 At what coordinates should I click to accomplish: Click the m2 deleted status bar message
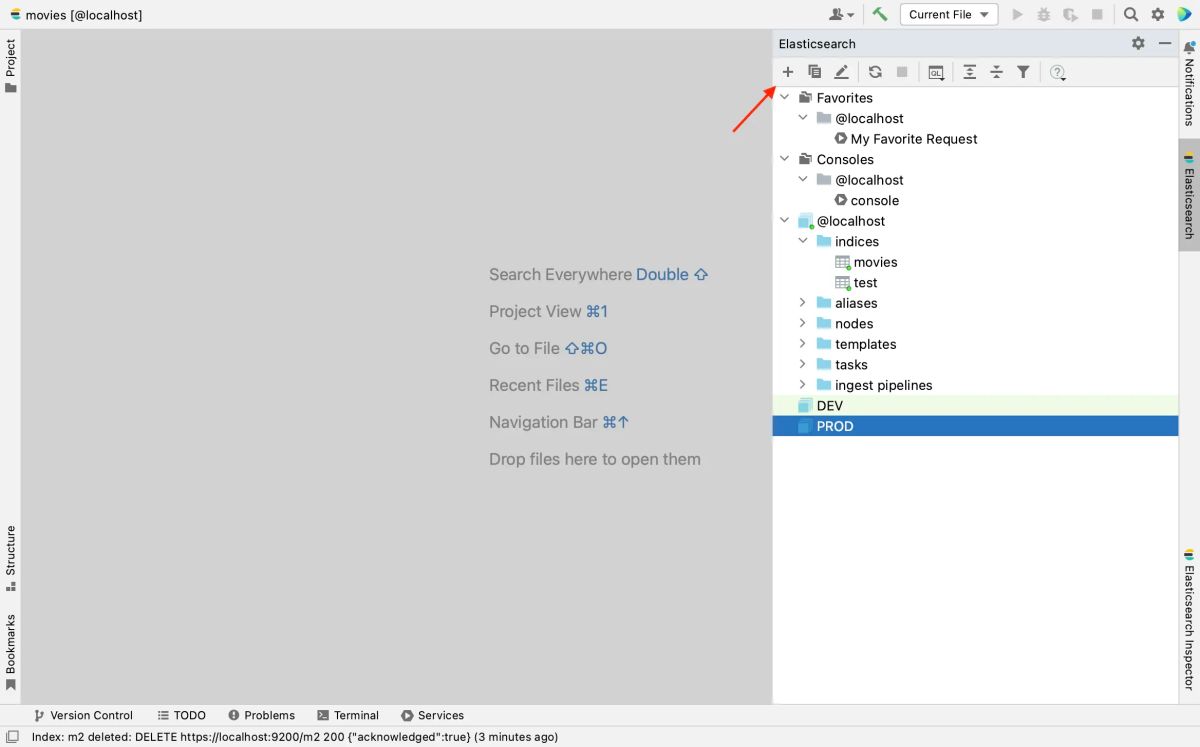coord(295,737)
